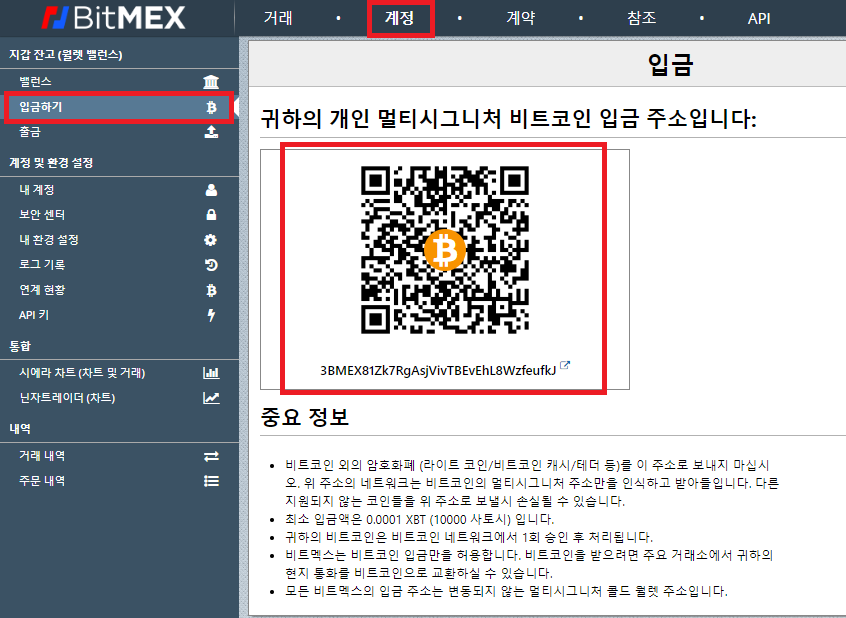Viewport: 846px width, 618px height.
Task: Click the bar chart icon beside 시에라 차트
Action: point(211,372)
